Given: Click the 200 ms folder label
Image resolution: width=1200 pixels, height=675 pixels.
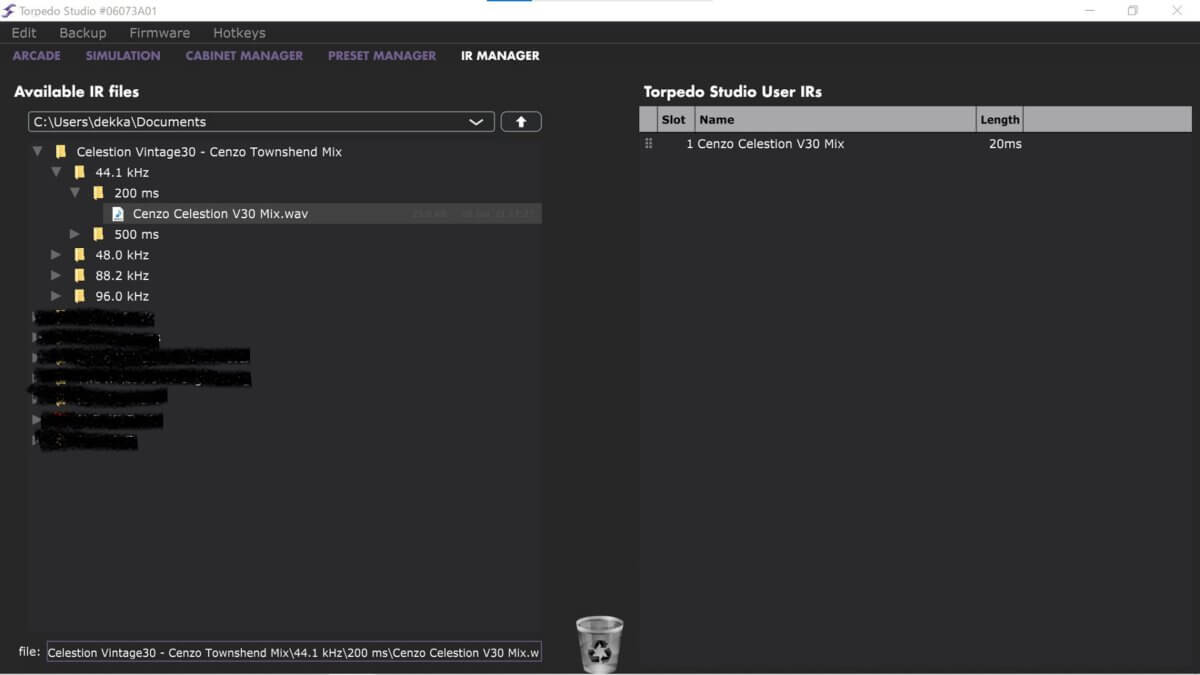Looking at the screenshot, I should coord(137,193).
